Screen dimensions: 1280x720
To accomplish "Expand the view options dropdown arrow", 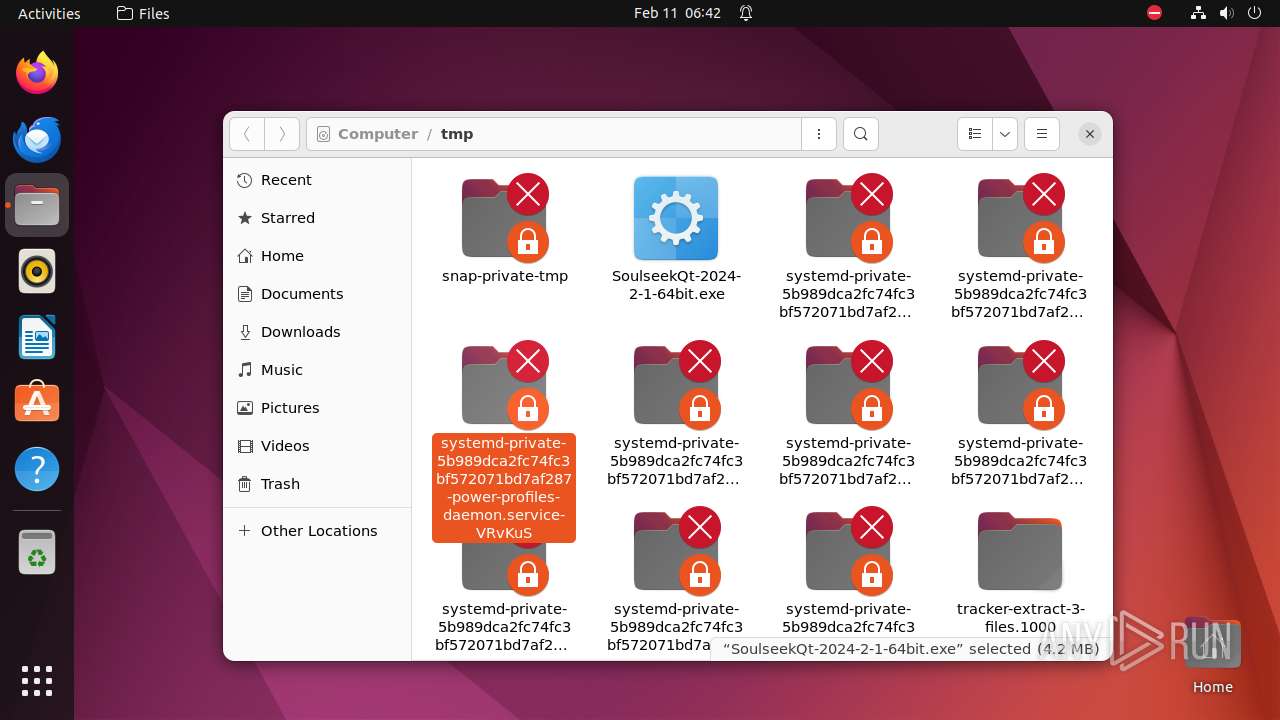I will [1005, 134].
